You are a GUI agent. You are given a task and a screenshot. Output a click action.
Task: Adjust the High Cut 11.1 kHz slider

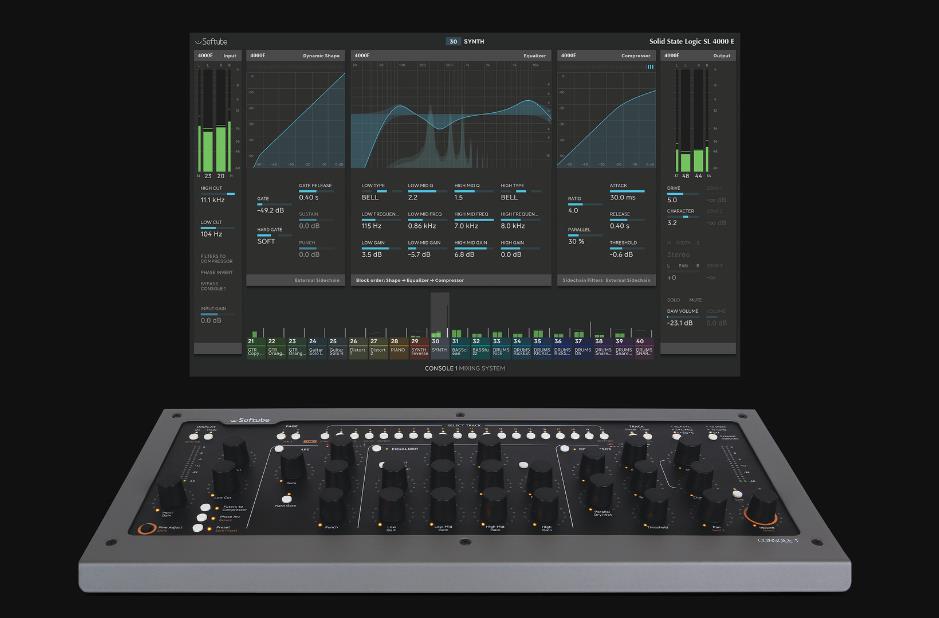218,194
